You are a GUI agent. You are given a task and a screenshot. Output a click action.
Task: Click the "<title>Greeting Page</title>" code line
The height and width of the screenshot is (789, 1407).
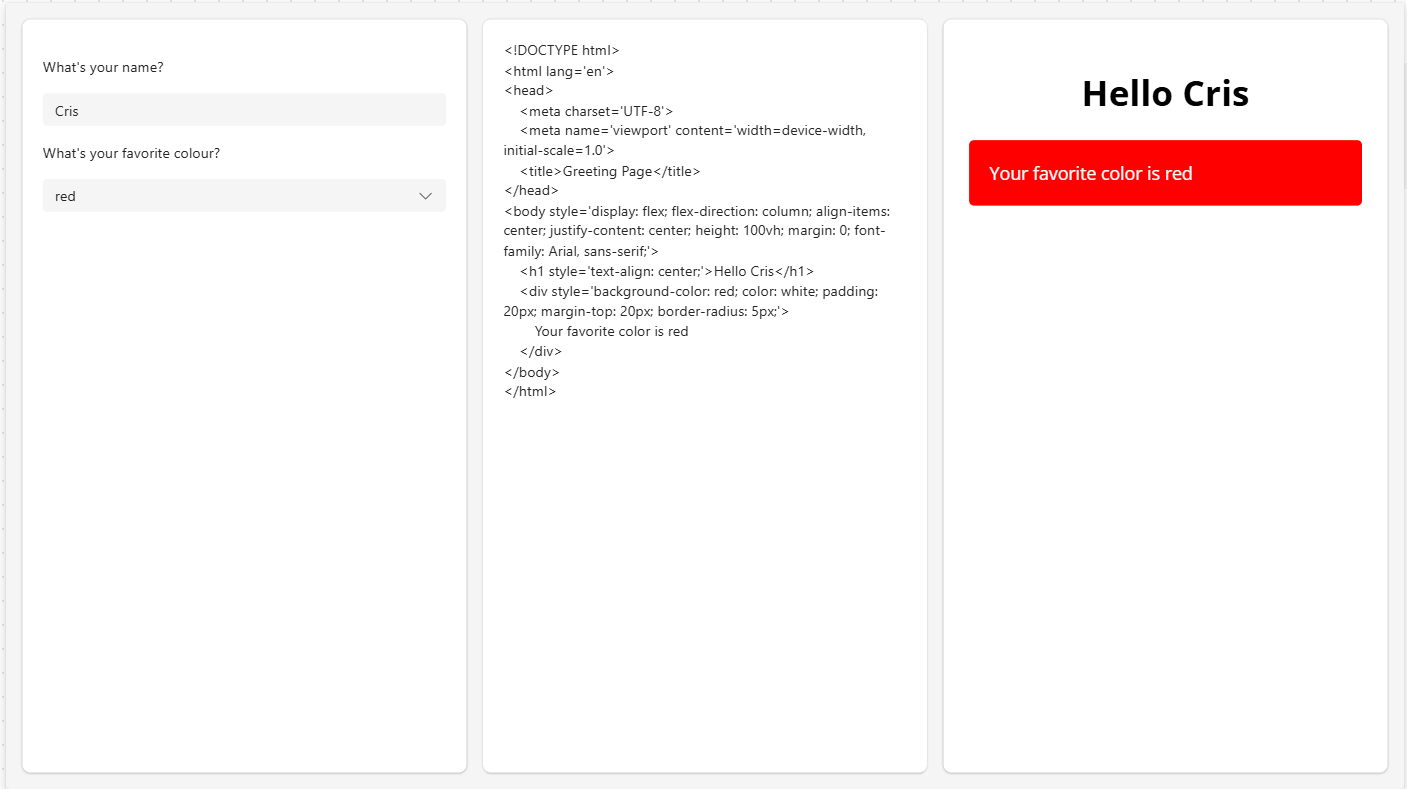coord(610,171)
